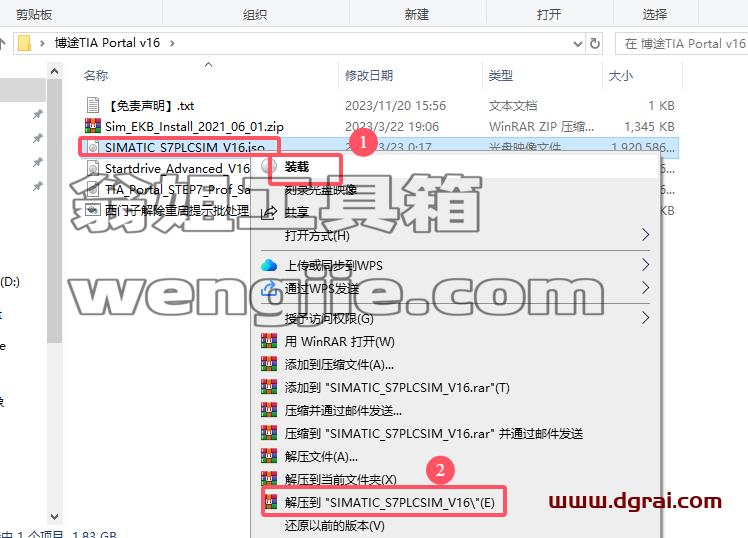Click the share icon beside 通过WPS发送
The image size is (748, 538).
pos(270,288)
